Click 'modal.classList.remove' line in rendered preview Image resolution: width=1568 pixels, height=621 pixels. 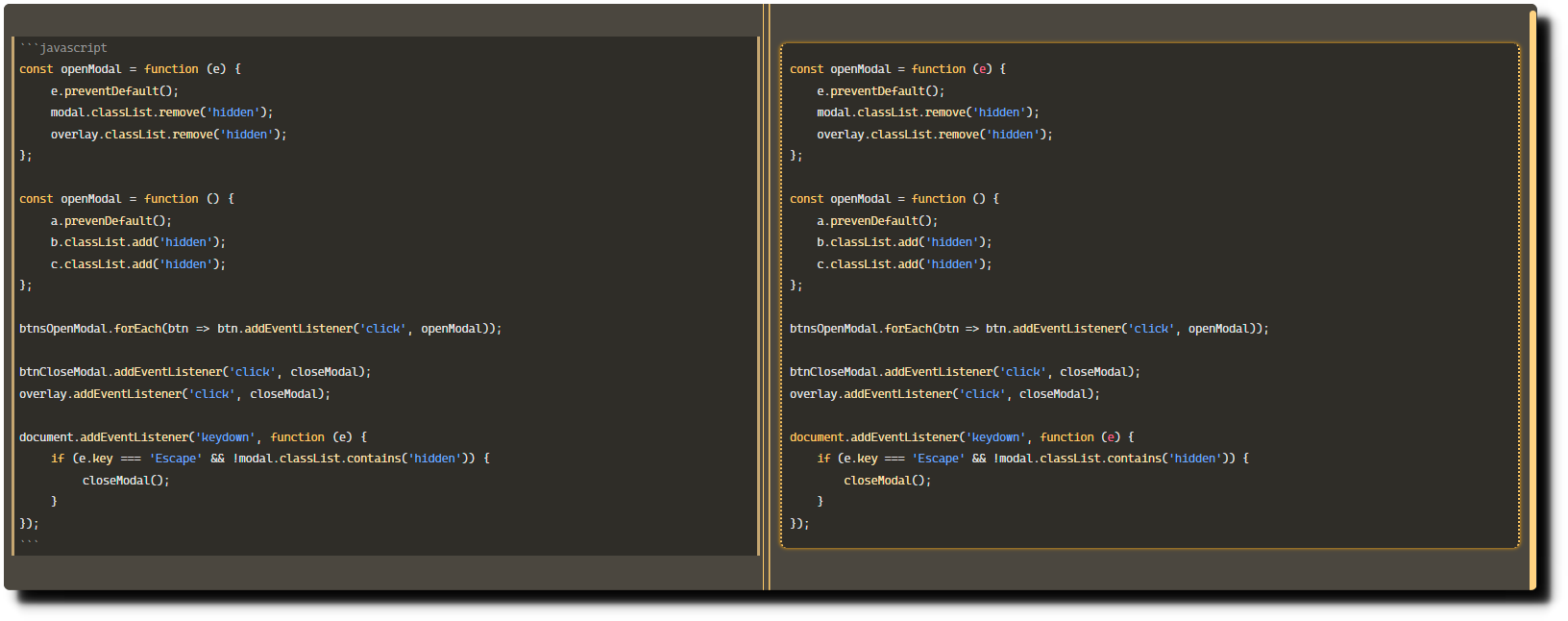(928, 112)
